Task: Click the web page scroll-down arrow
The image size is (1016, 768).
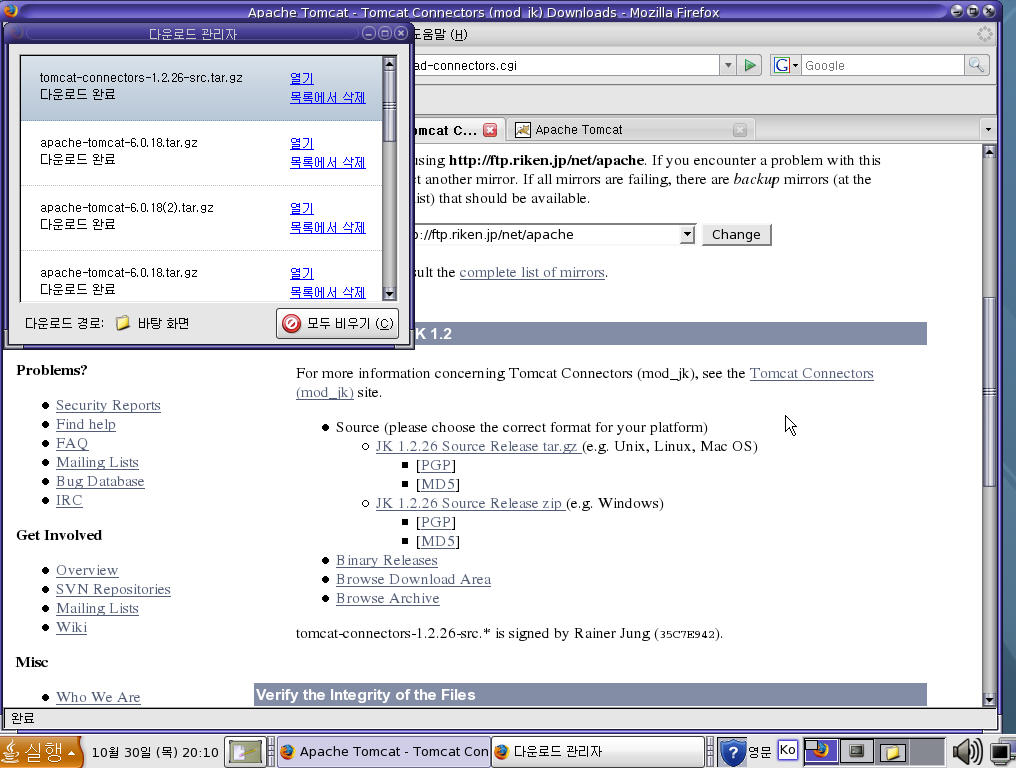Action: click(989, 699)
